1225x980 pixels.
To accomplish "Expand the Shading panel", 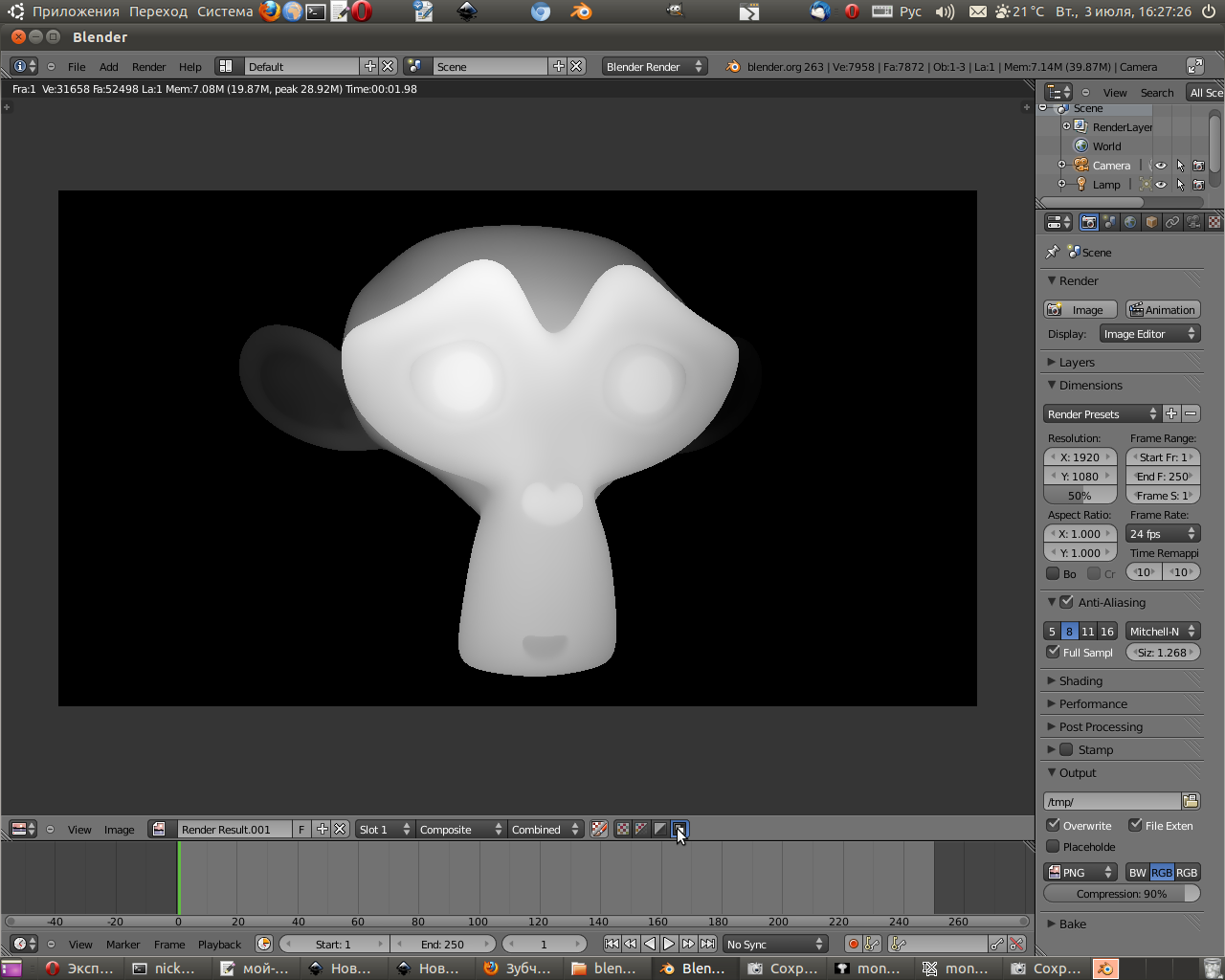I will (x=1080, y=680).
